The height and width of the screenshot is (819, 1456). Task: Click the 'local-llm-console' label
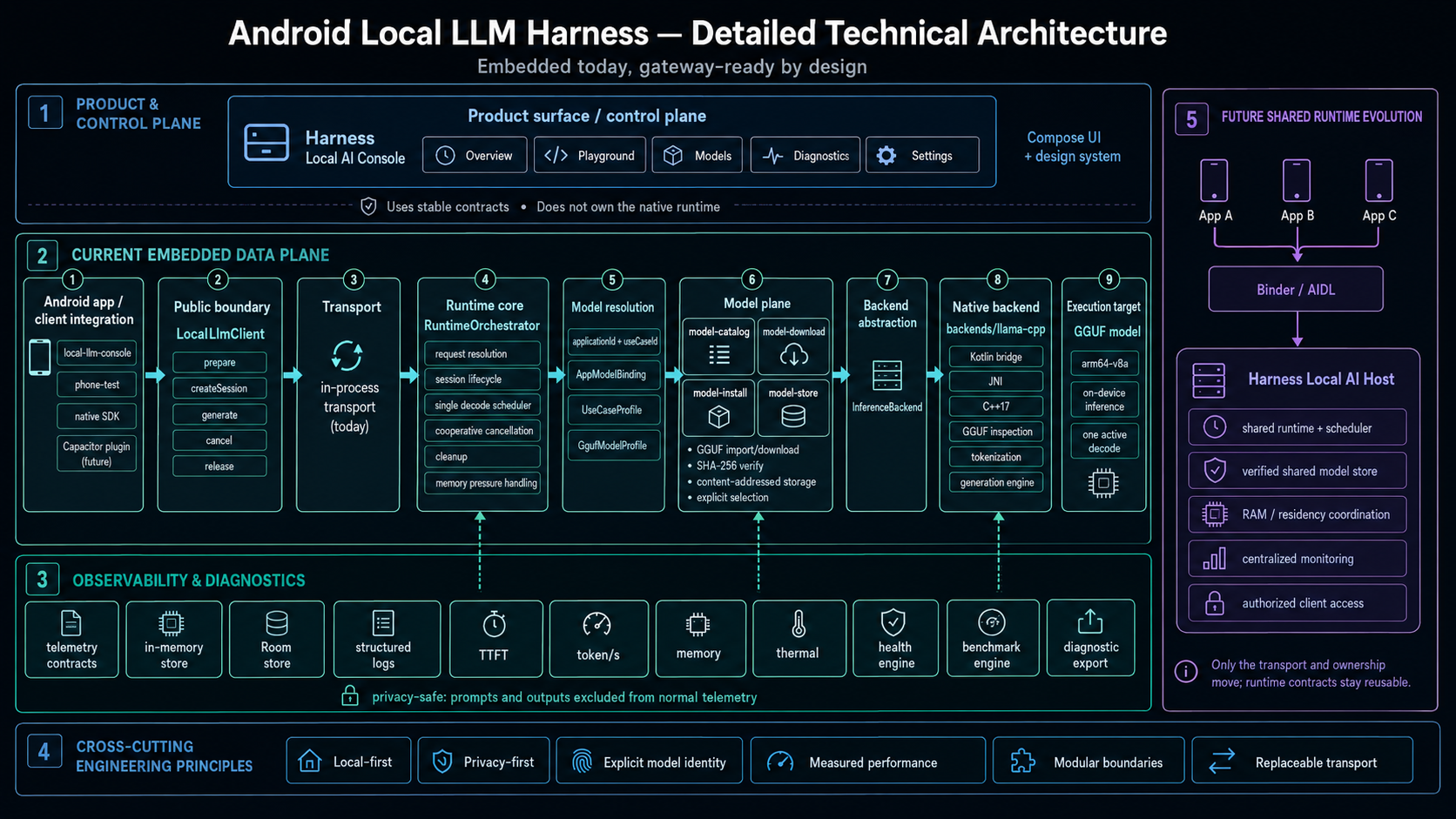[x=97, y=352]
